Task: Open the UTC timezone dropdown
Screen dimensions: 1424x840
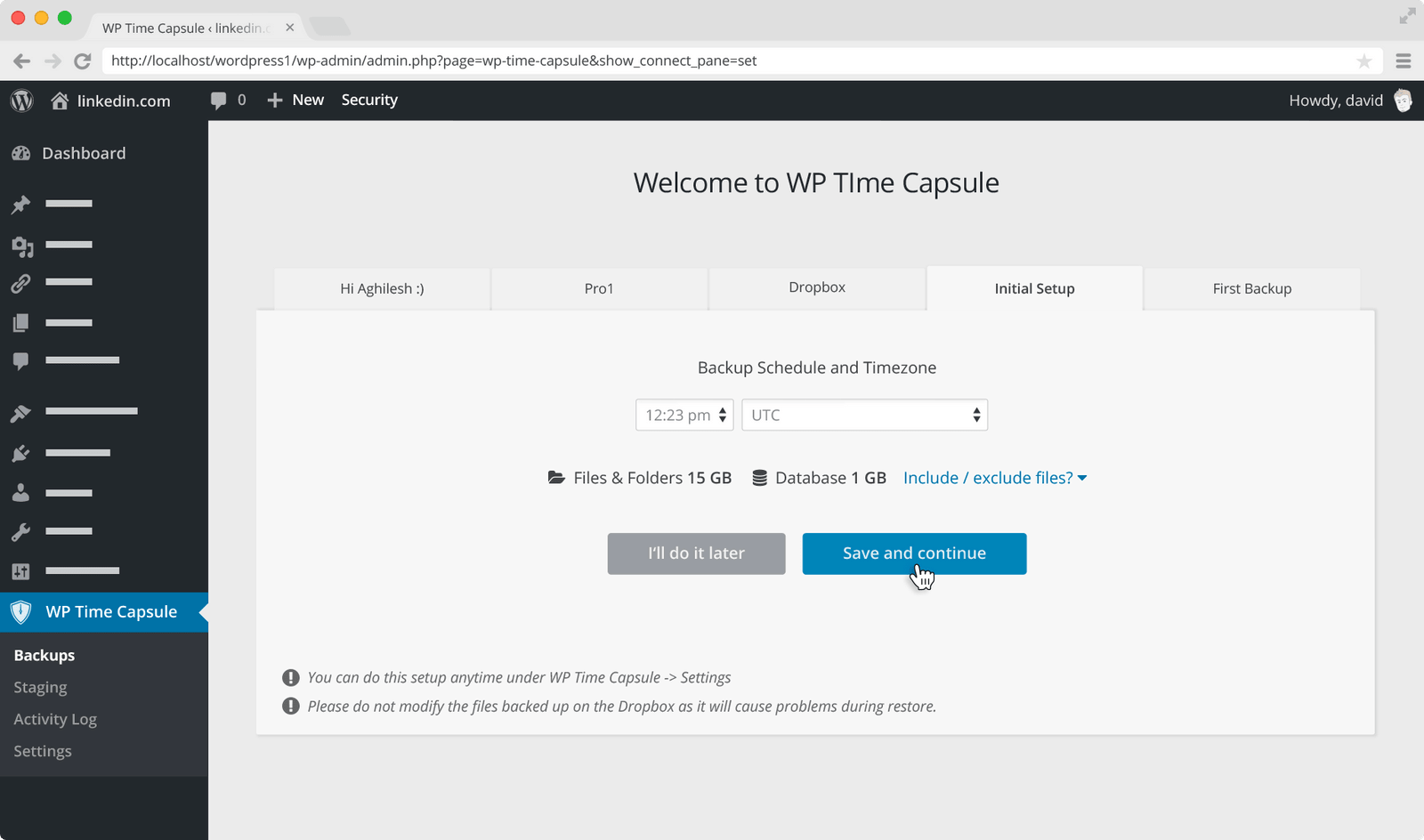Action: tap(863, 414)
